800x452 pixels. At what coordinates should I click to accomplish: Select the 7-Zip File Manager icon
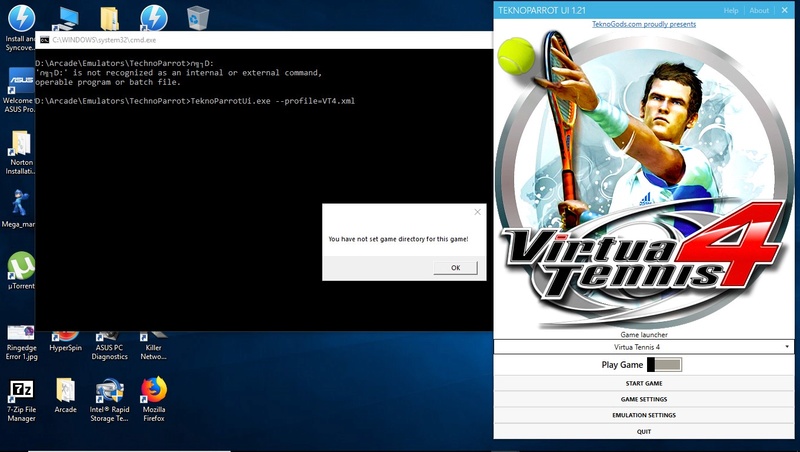[x=21, y=400]
